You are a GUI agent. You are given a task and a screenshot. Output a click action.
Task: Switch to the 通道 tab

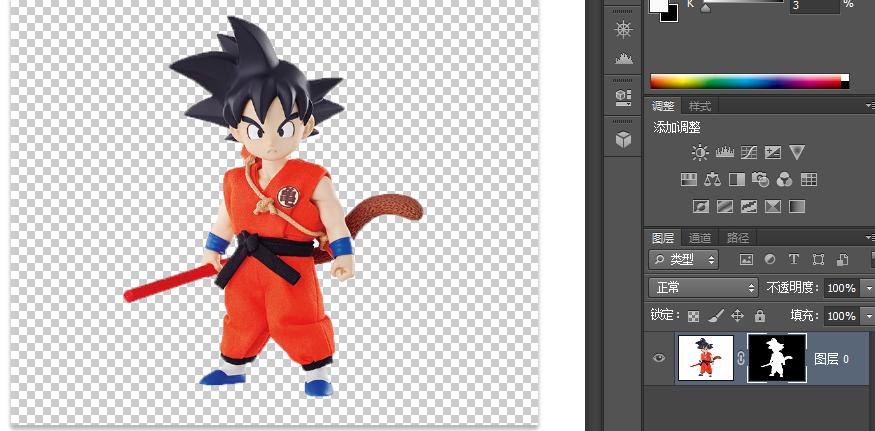pyautogui.click(x=700, y=238)
